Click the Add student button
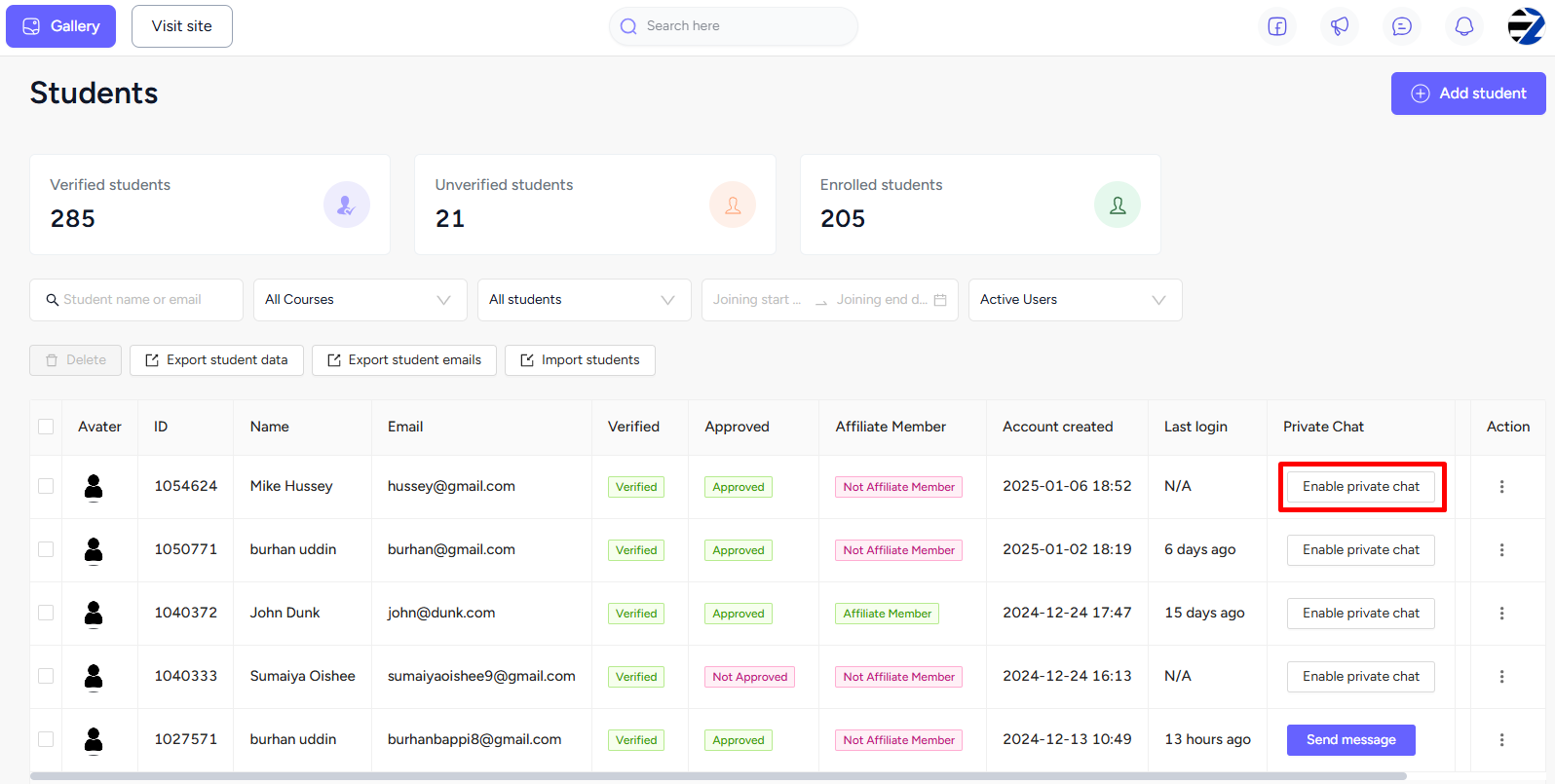Screen dimensions: 1555x784 1468,93
